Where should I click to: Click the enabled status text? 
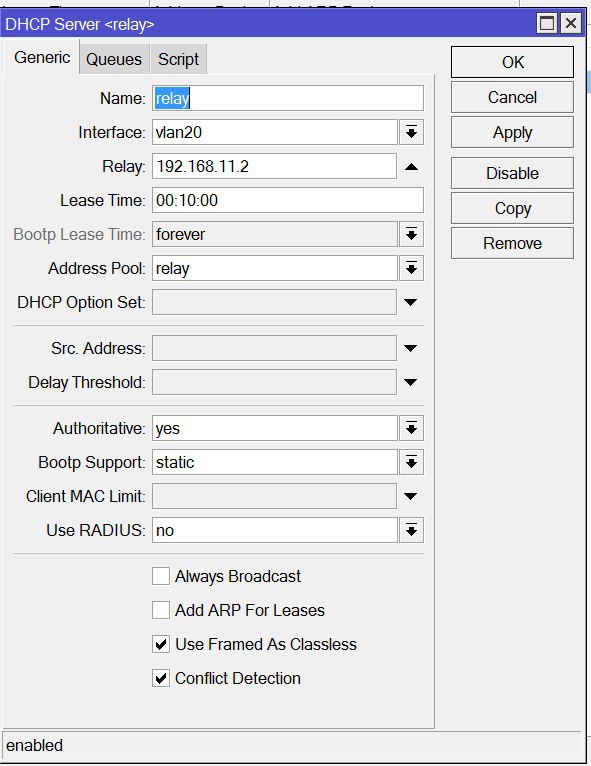pos(34,745)
